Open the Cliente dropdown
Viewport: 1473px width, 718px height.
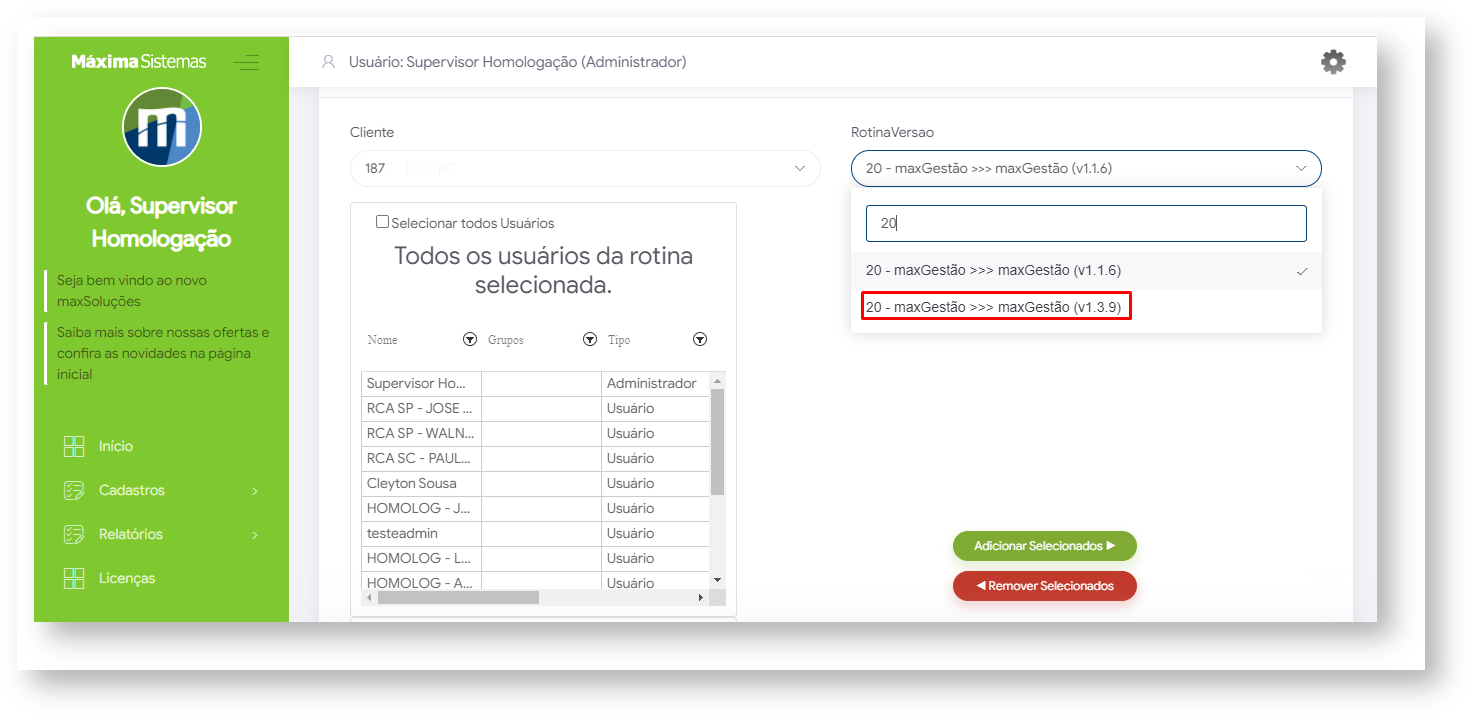[585, 168]
